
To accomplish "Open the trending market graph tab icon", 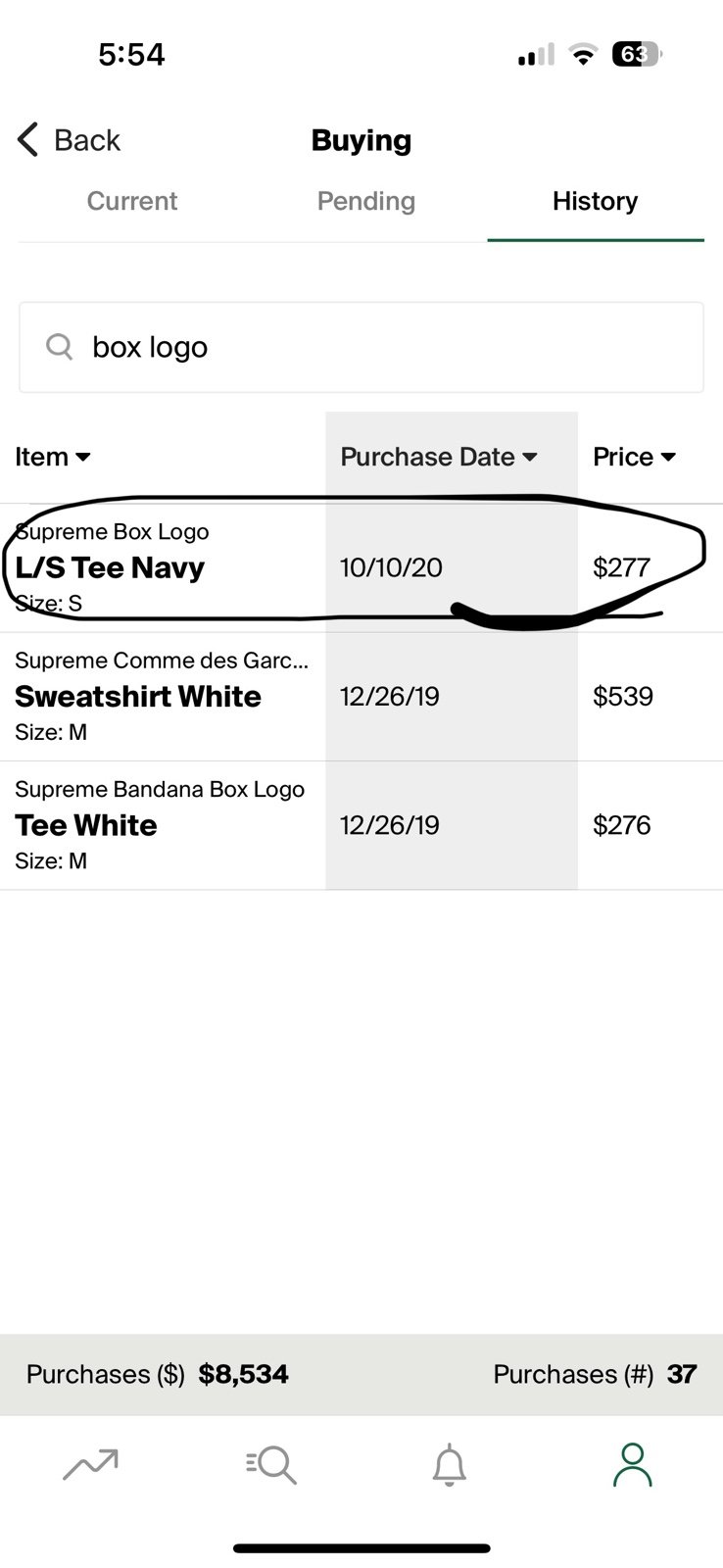I will [90, 1464].
